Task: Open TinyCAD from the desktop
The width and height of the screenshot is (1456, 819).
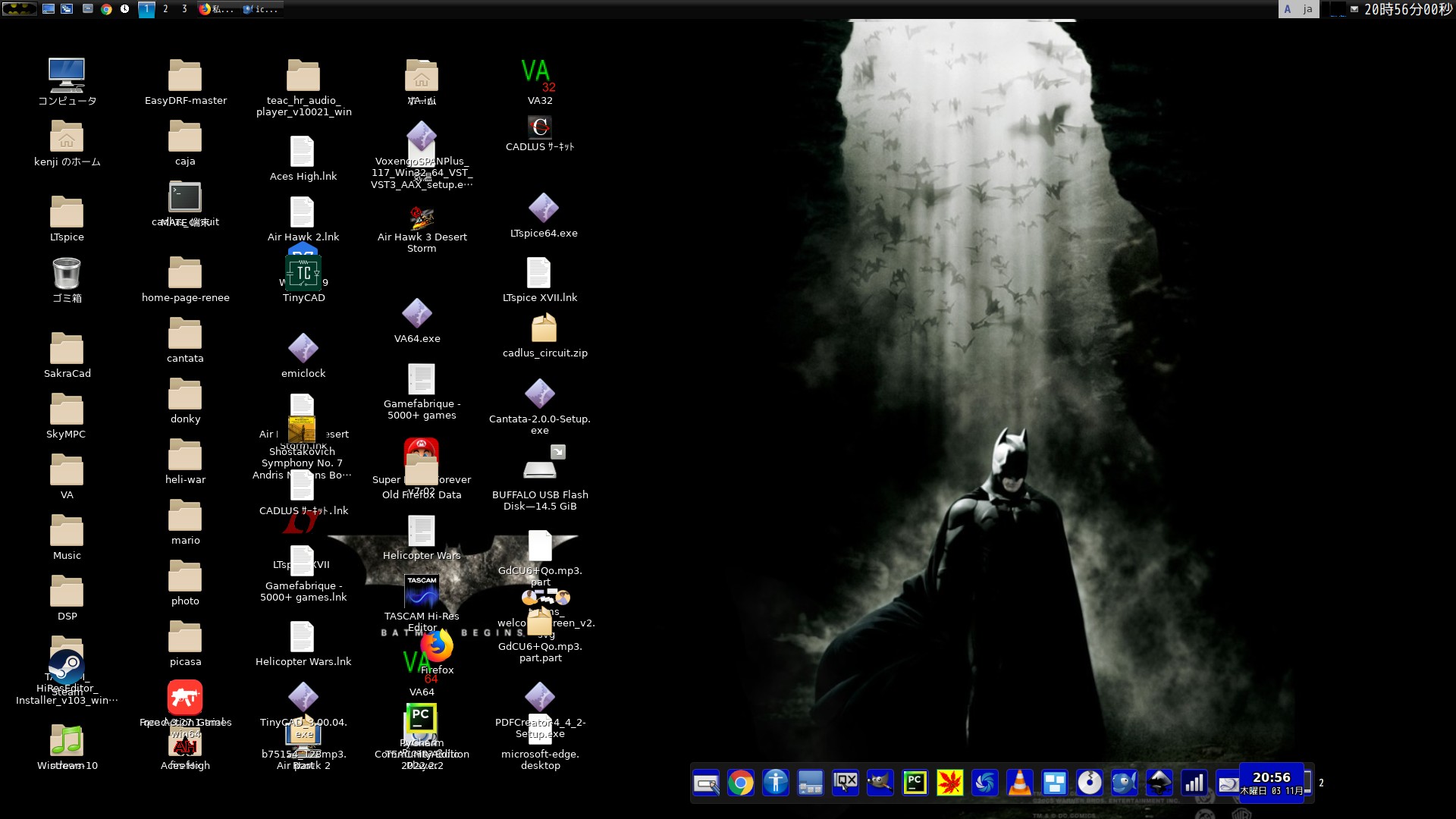Action: click(x=303, y=271)
